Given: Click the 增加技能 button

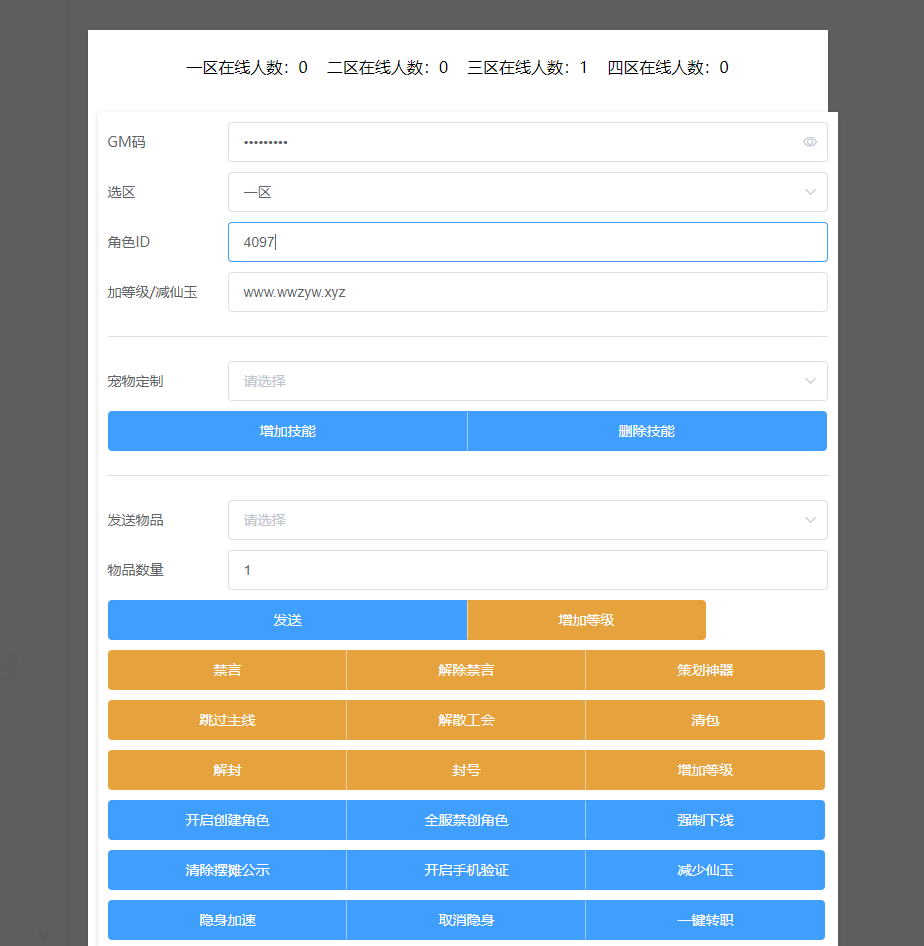Looking at the screenshot, I should pyautogui.click(x=287, y=431).
